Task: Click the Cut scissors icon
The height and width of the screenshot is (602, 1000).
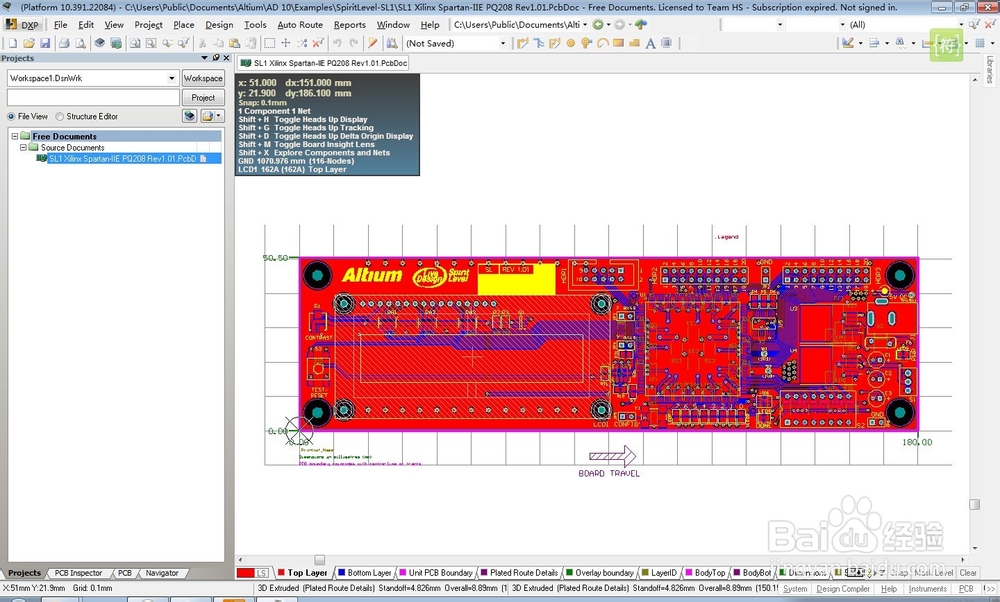Action: tap(202, 43)
